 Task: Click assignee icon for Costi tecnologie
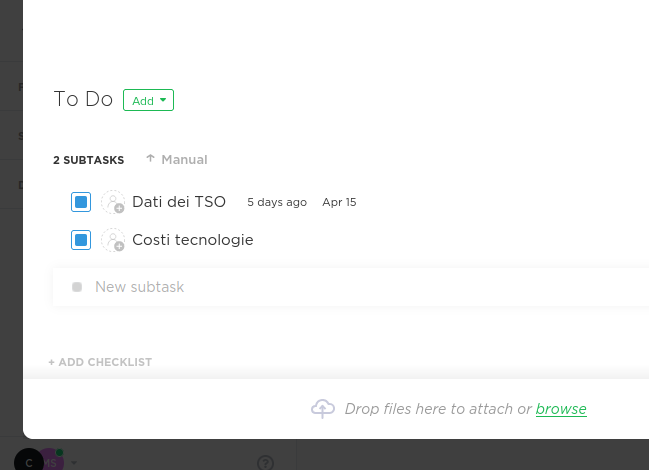113,240
